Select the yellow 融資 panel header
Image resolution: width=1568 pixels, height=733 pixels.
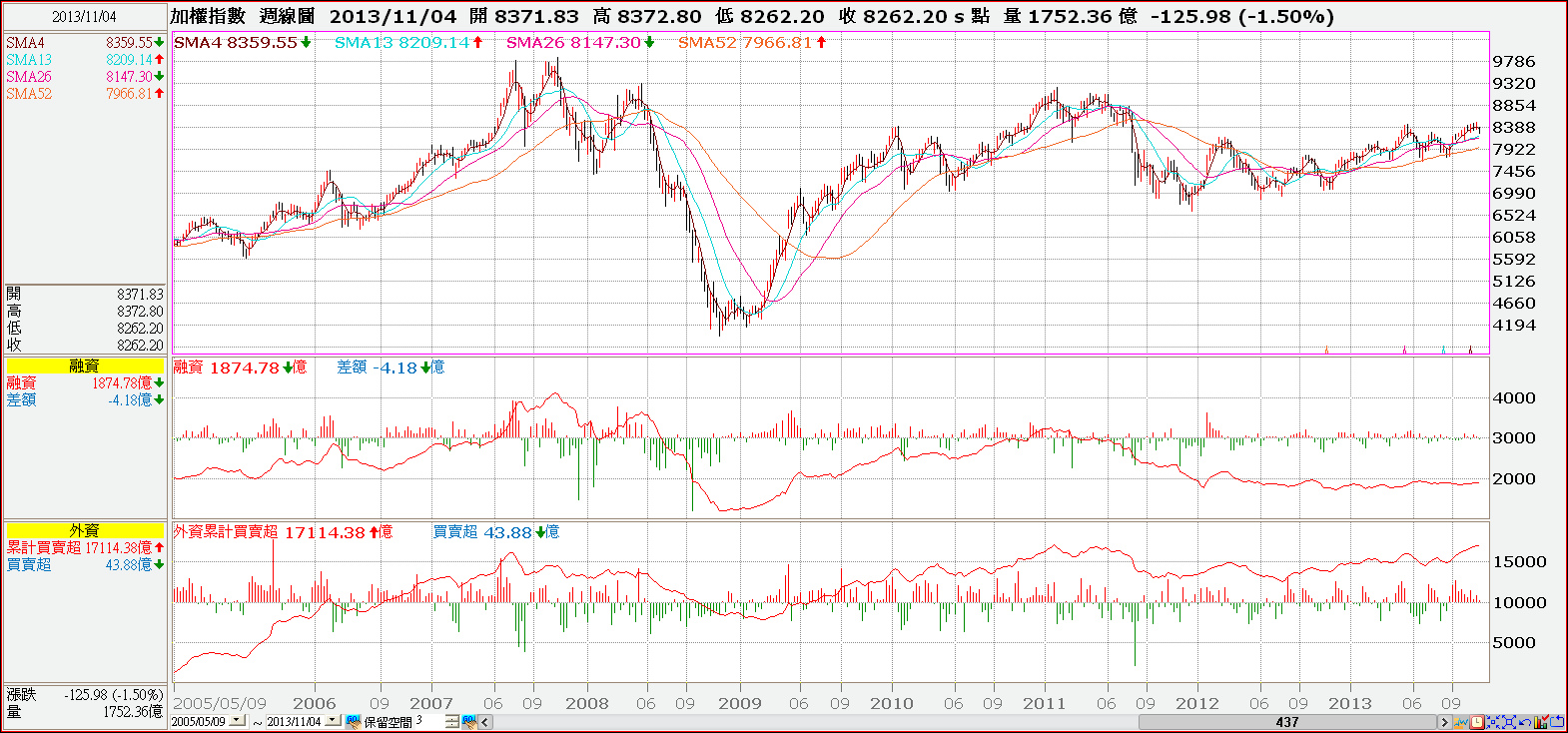click(85, 366)
